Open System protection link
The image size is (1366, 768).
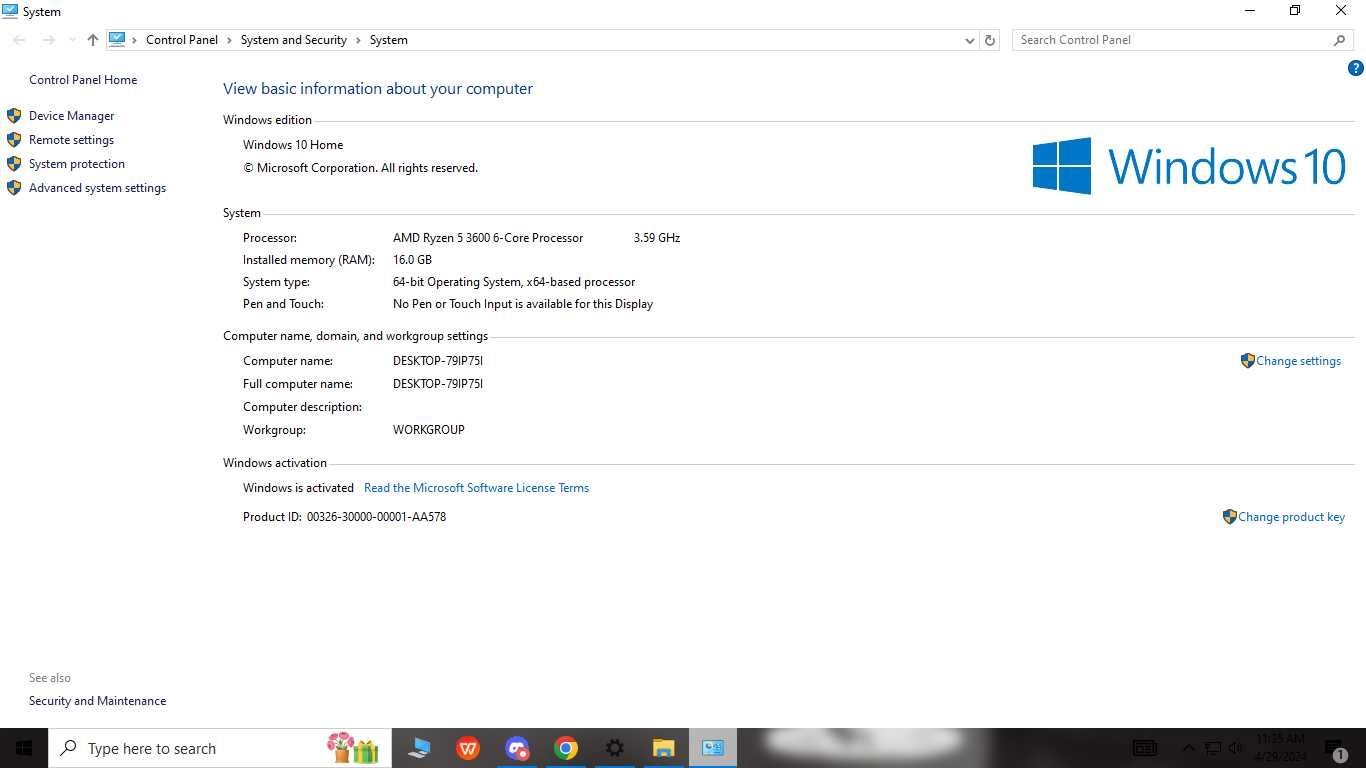tap(77, 164)
